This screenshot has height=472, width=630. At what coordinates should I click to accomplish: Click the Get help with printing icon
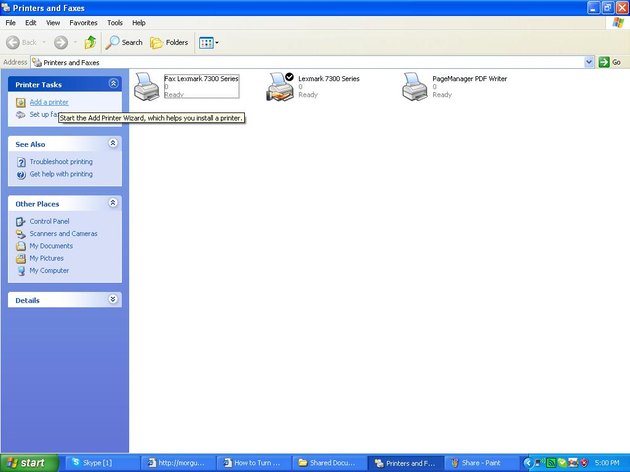pos(21,174)
